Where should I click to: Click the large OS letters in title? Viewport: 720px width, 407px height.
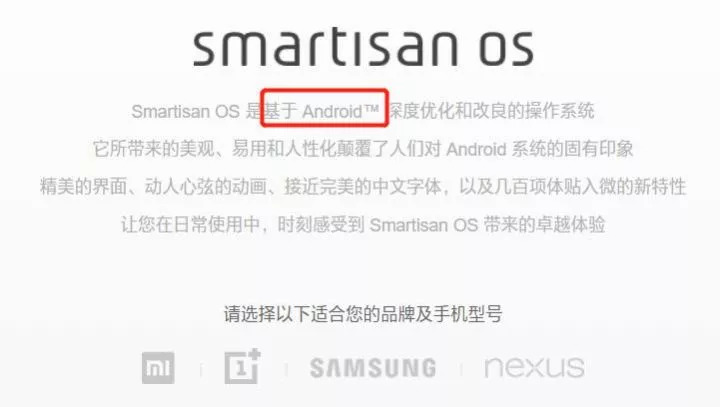pos(507,49)
